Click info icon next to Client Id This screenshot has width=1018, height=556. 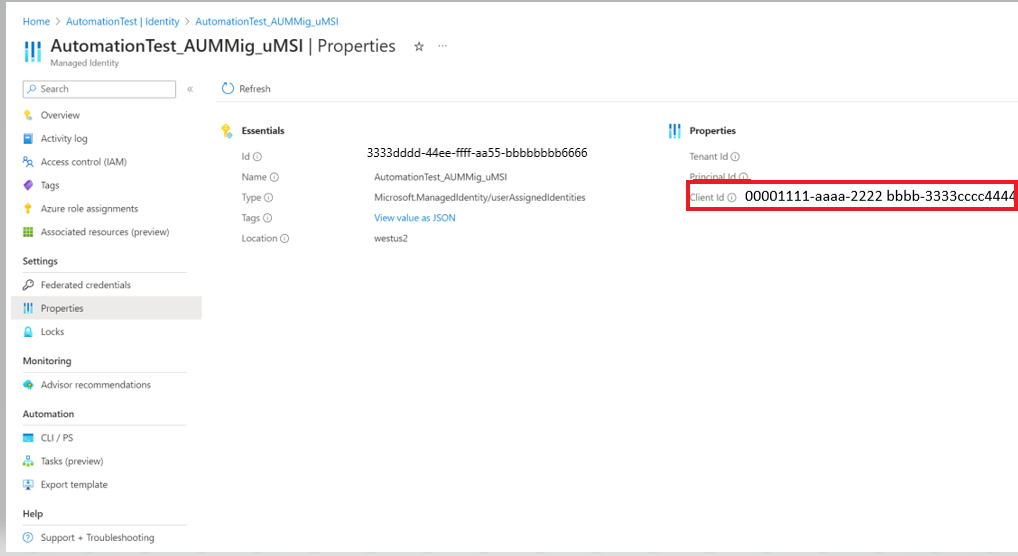pyautogui.click(x=732, y=197)
